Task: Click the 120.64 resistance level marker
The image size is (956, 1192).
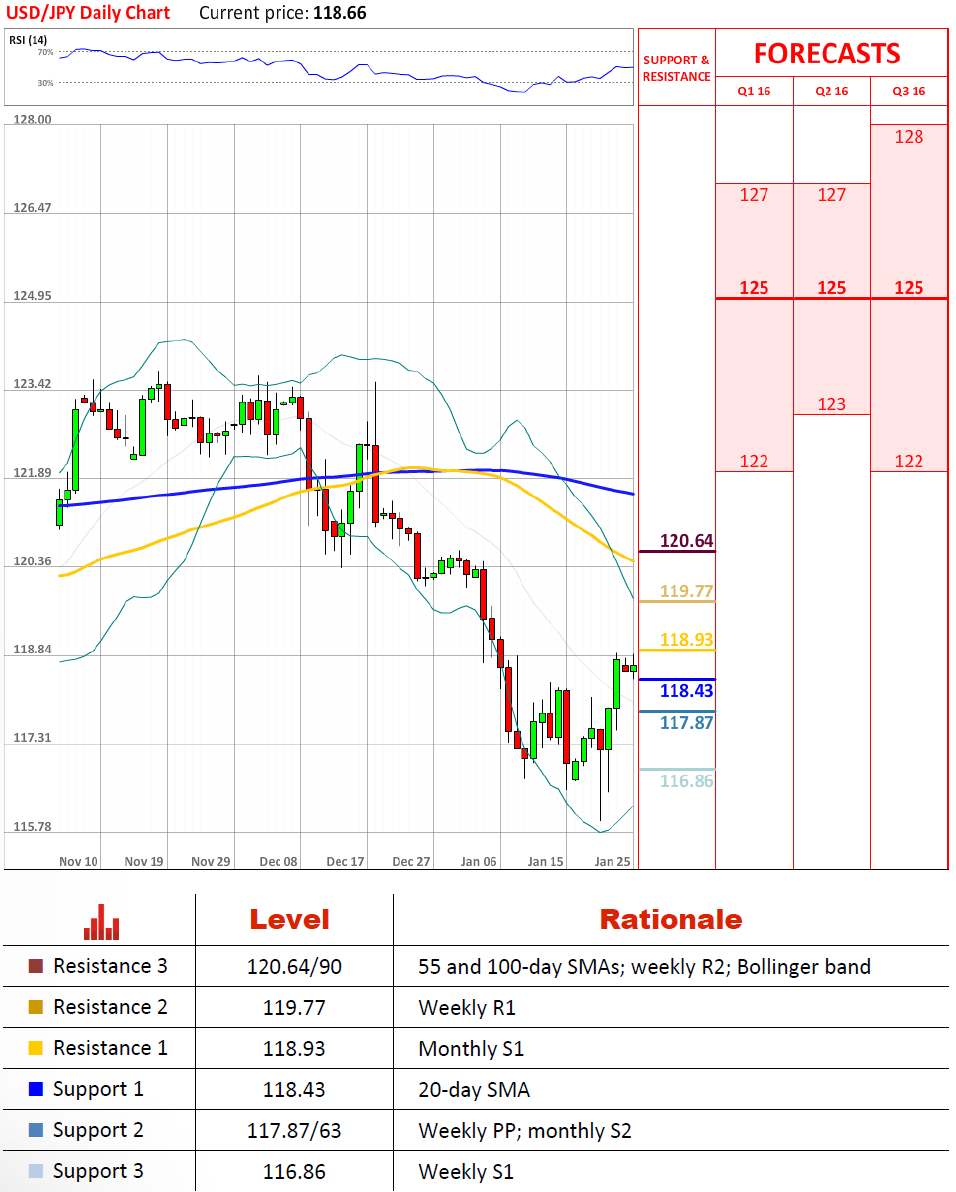Action: (x=686, y=541)
